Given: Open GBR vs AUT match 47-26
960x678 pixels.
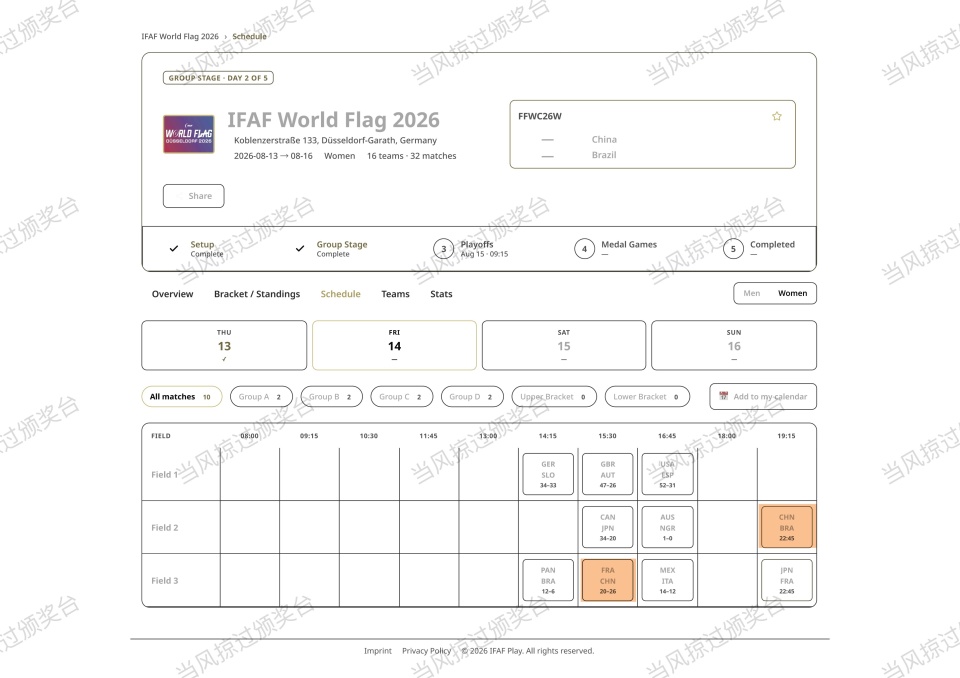Looking at the screenshot, I should pos(607,474).
